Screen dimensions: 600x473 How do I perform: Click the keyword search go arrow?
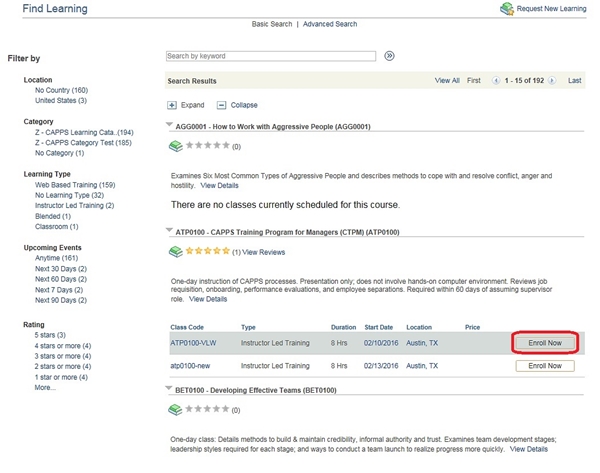pos(390,57)
